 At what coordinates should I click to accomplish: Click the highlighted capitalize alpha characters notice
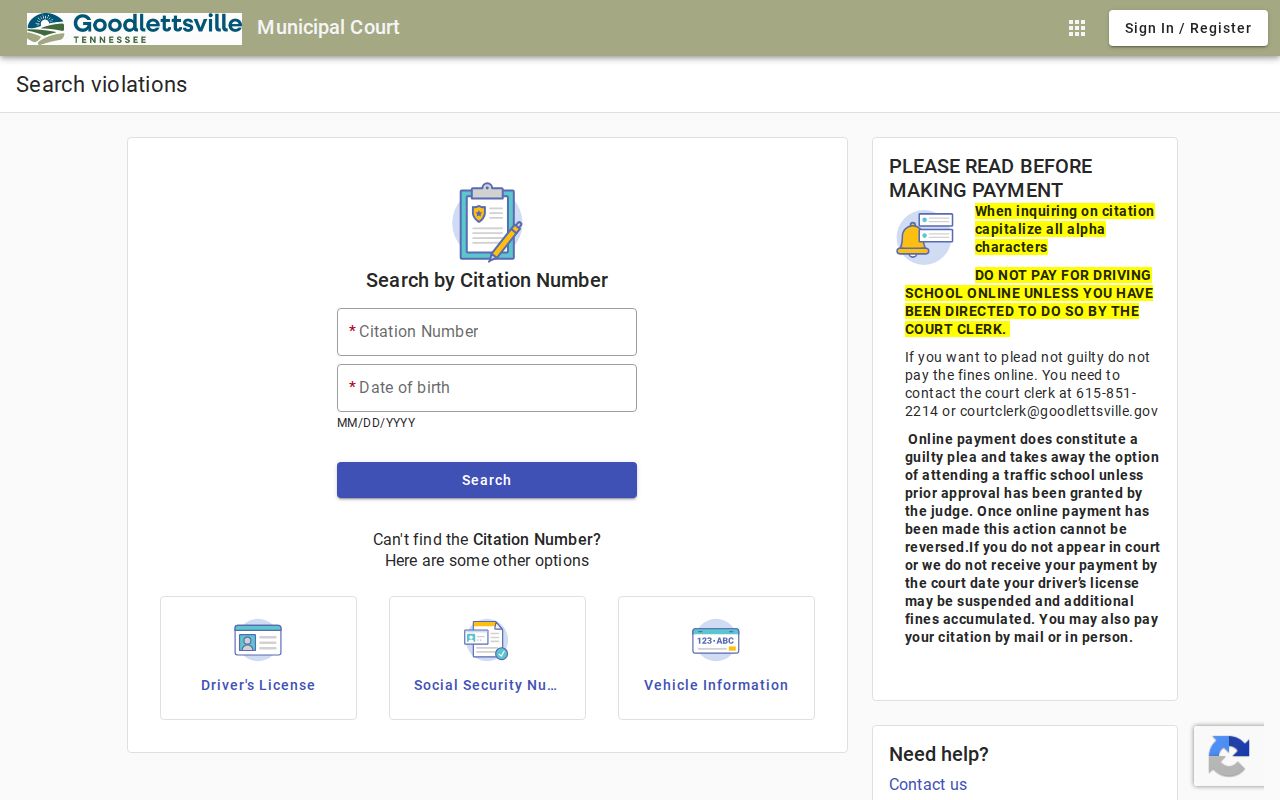click(x=1065, y=229)
